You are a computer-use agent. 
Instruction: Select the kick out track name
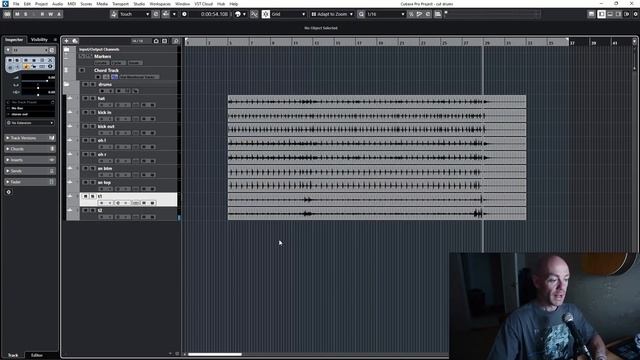[106, 126]
